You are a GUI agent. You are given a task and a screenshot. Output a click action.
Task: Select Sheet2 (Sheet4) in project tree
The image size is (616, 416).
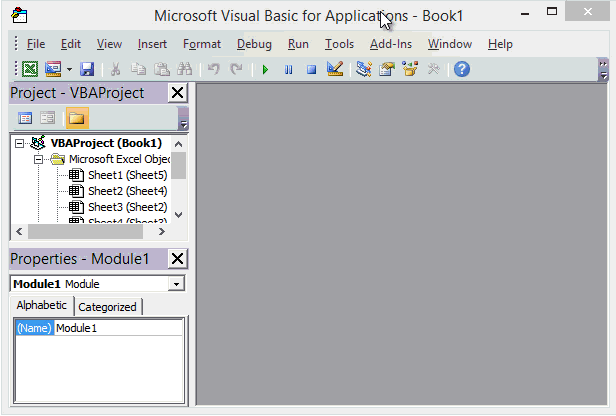(128, 191)
